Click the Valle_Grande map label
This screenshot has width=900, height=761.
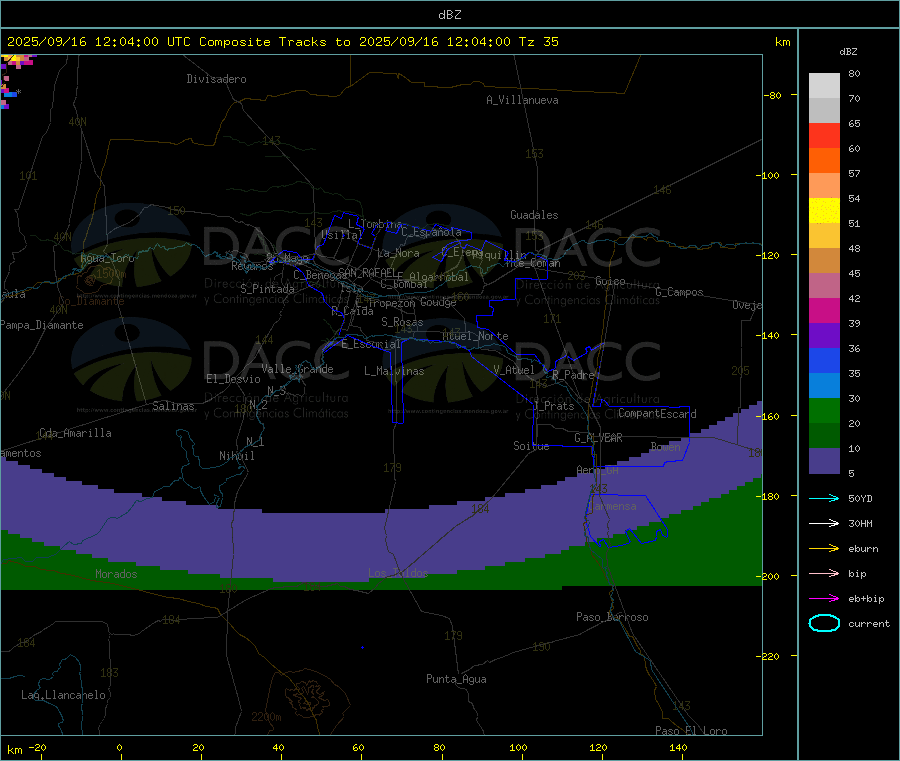[x=297, y=369]
